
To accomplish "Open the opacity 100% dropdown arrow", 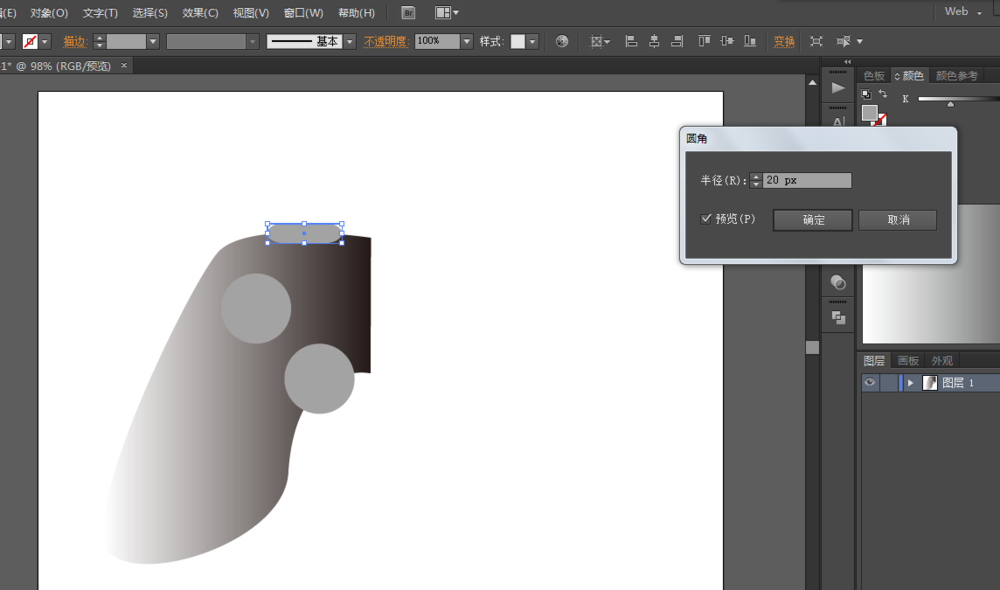I will click(467, 41).
